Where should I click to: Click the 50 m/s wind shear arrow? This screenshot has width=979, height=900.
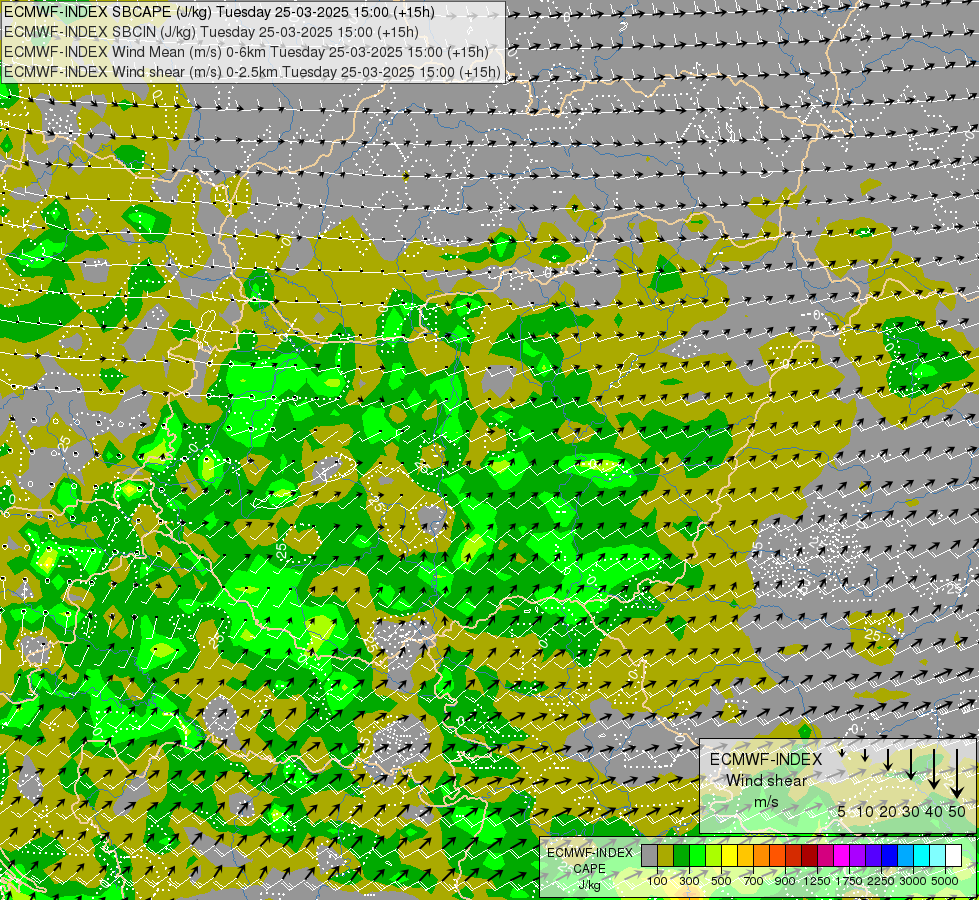click(x=957, y=774)
